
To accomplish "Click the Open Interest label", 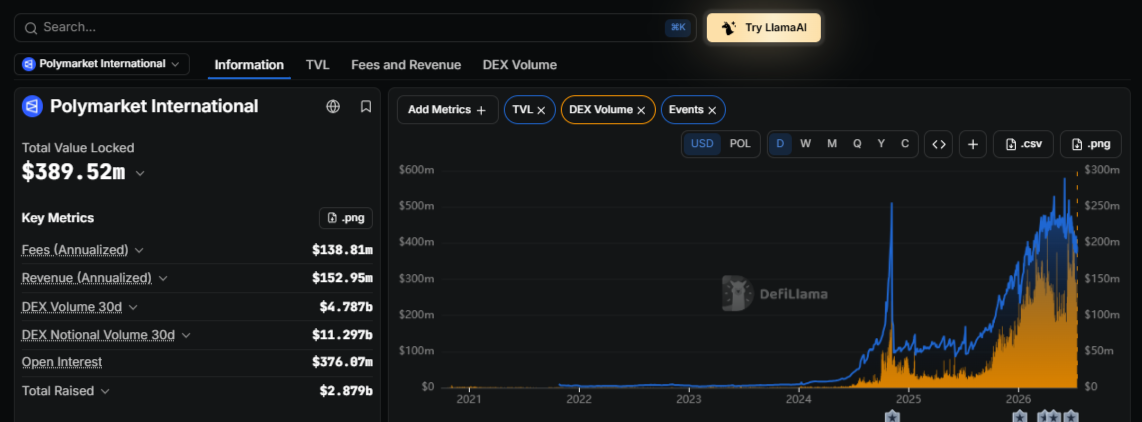I will click(x=62, y=362).
